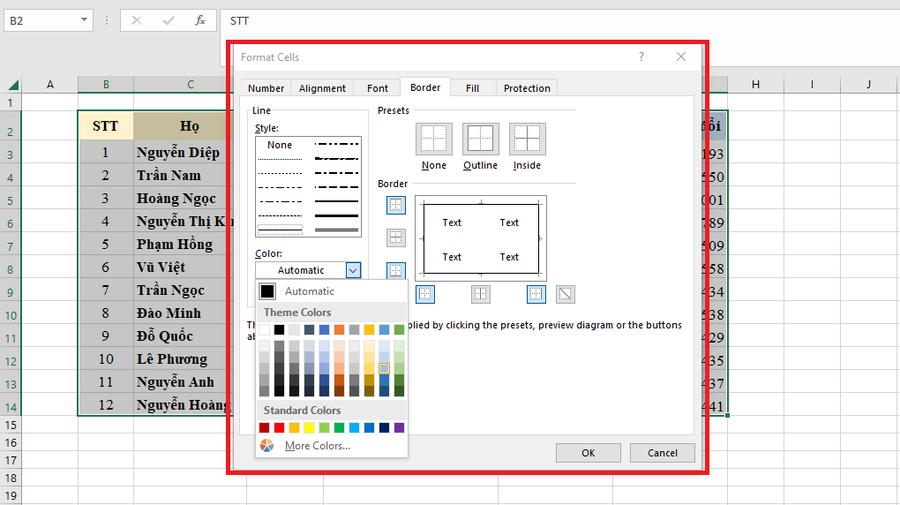Toggle the right border button

536,294
